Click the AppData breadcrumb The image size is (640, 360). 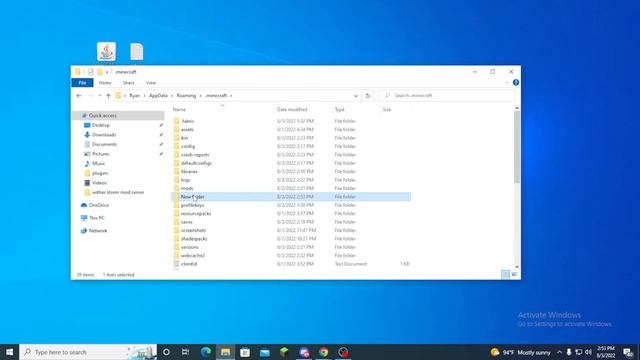point(158,96)
